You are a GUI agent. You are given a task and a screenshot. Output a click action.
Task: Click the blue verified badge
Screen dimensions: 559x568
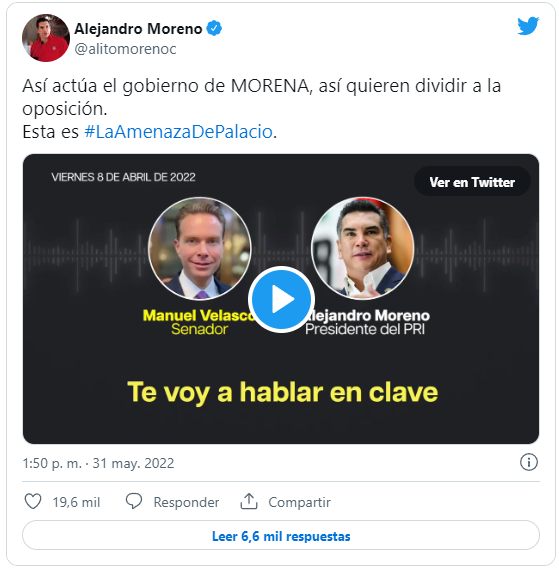point(214,28)
